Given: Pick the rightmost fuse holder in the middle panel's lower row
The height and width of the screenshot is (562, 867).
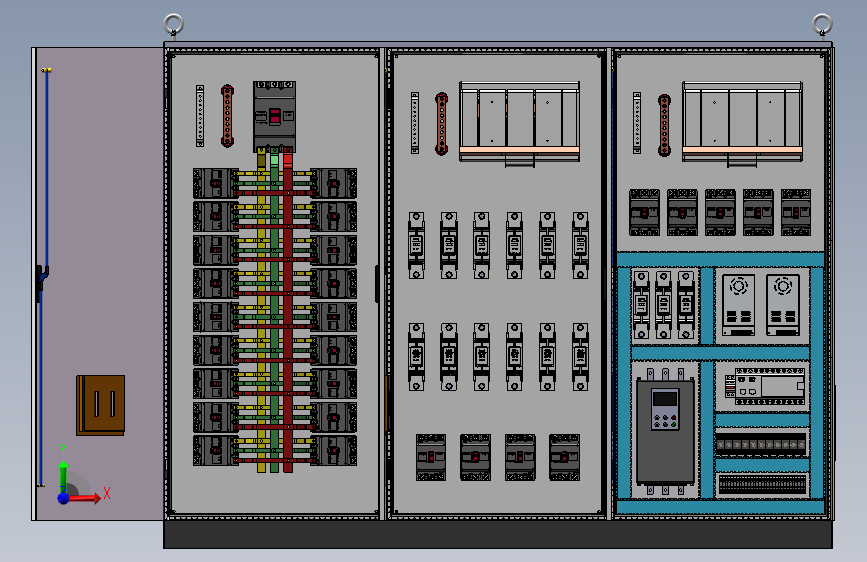Looking at the screenshot, I should pyautogui.click(x=580, y=357).
